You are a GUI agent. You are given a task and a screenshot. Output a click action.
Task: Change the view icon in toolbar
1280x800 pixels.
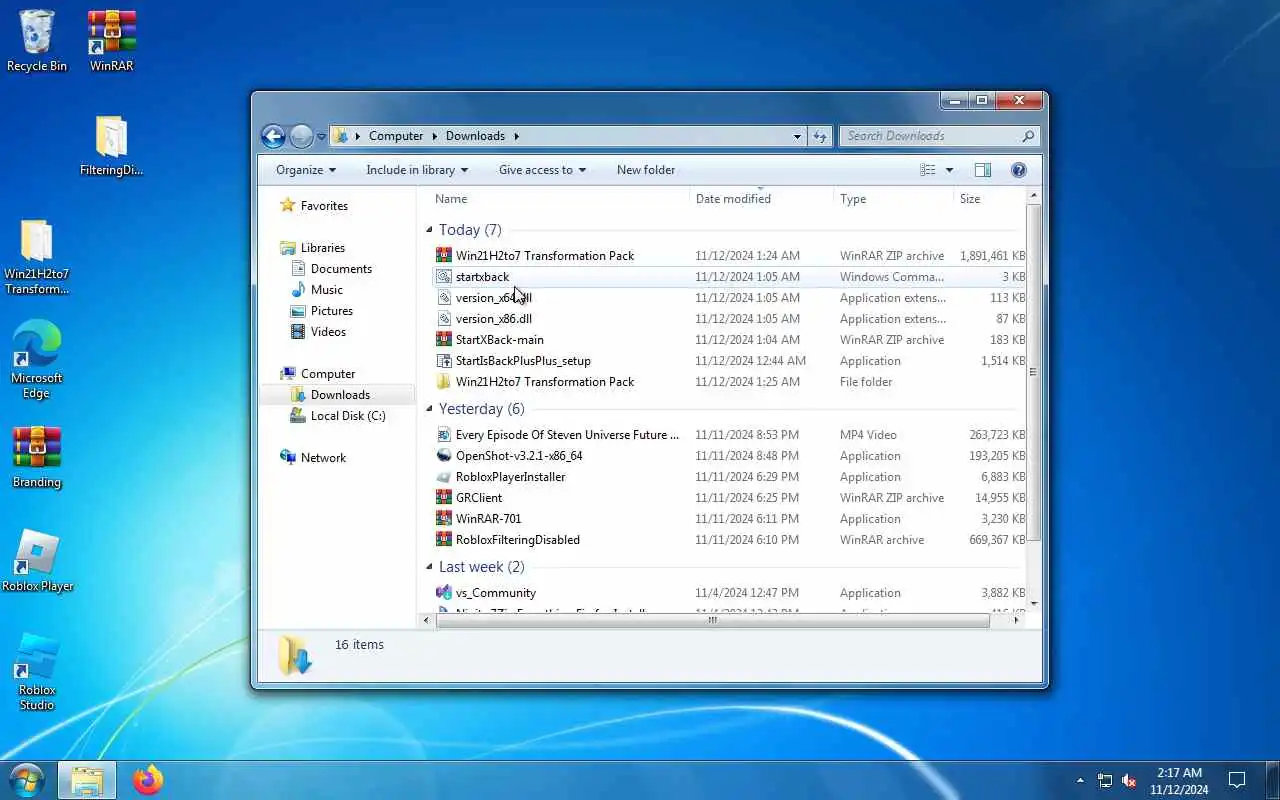click(928, 170)
